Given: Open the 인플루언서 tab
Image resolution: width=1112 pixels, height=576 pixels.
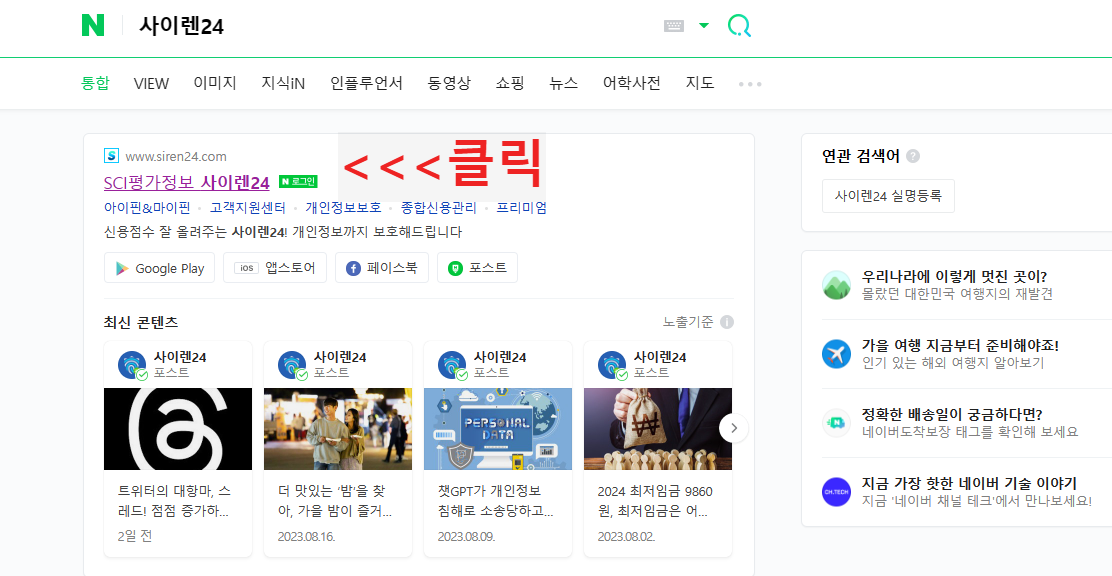Looking at the screenshot, I should pyautogui.click(x=366, y=83).
